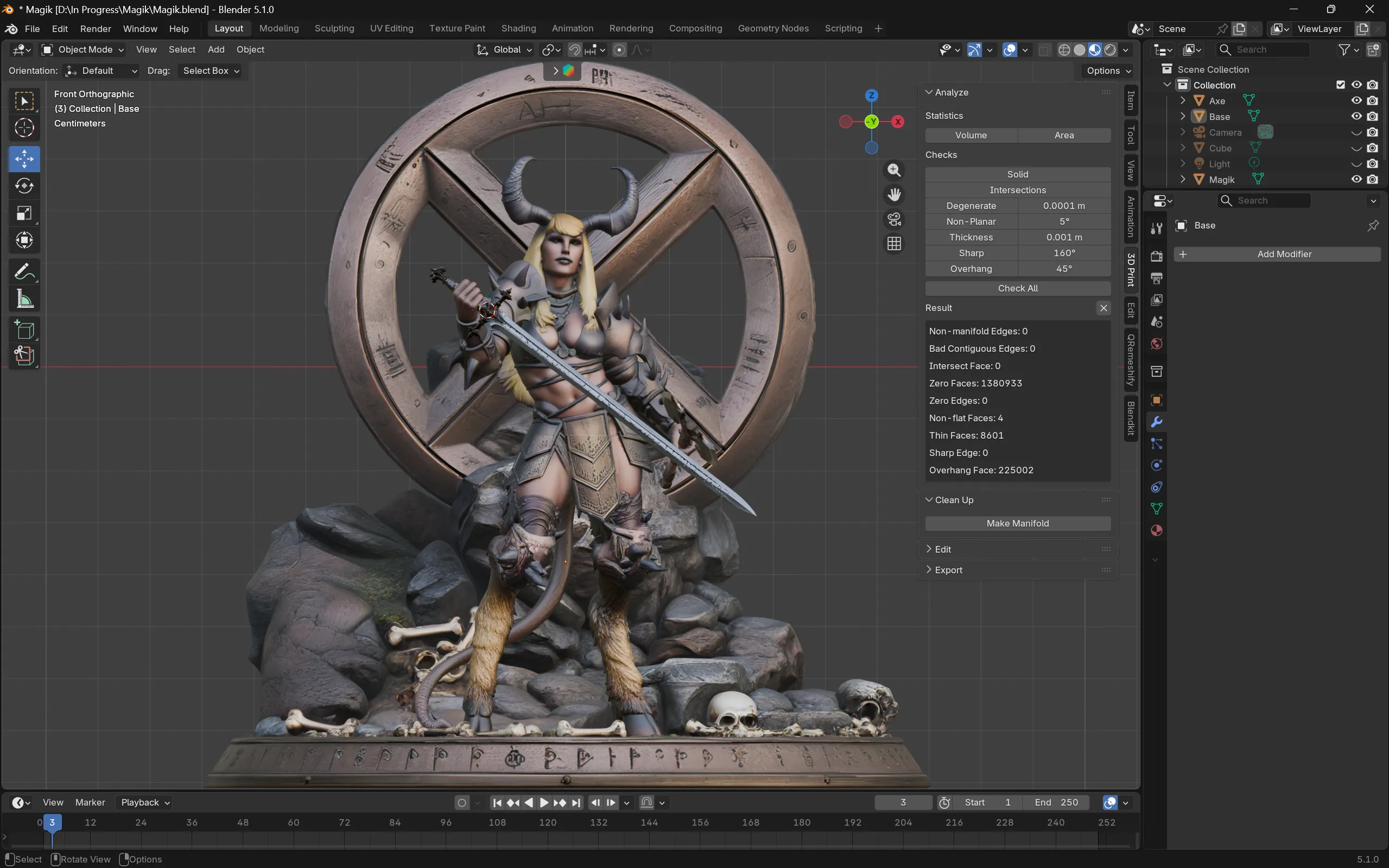The image size is (1389, 868).
Task: Open Orientation Default dropdown
Action: pos(100,71)
